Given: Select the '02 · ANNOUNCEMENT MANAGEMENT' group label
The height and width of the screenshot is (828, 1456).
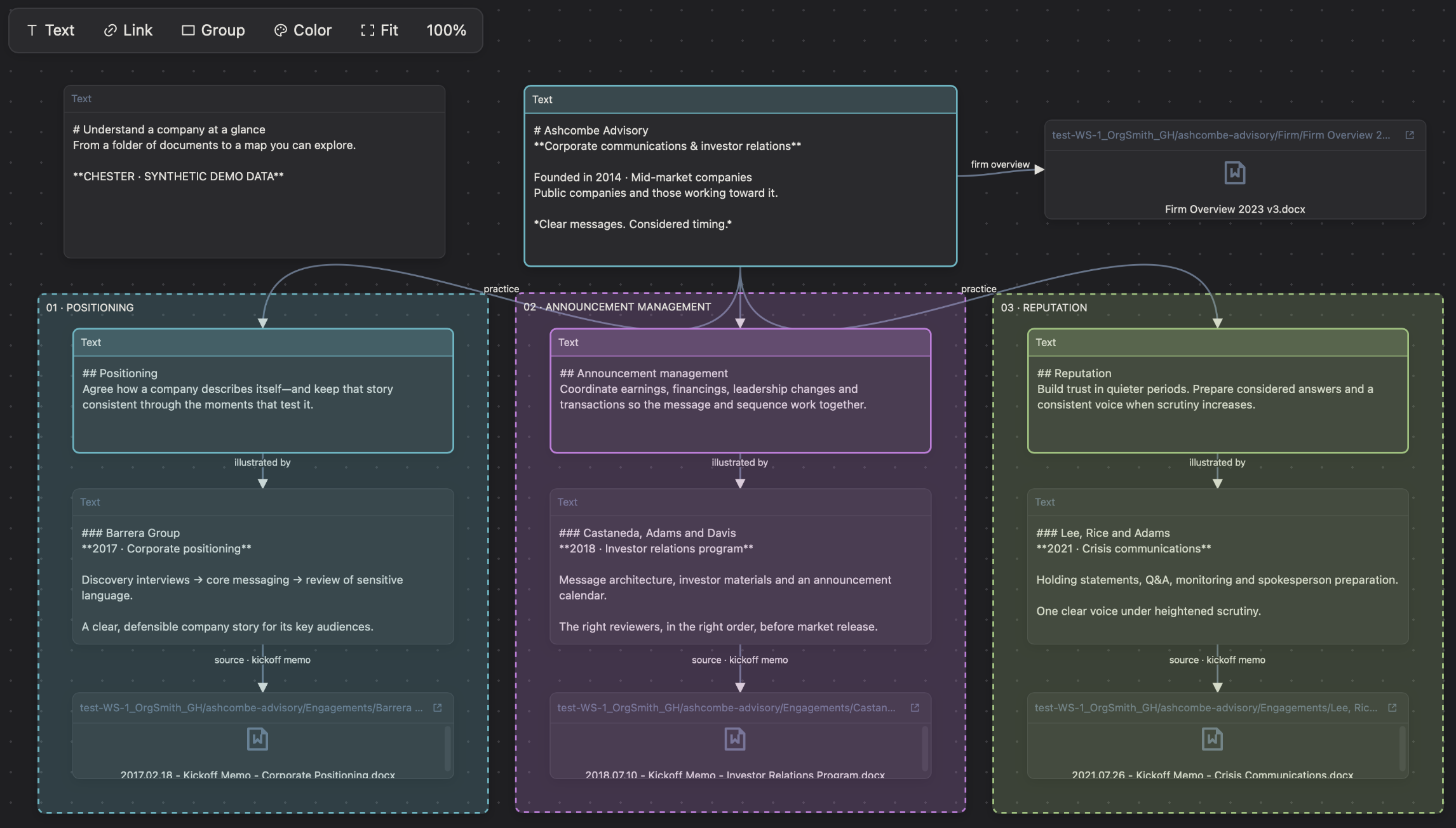Looking at the screenshot, I should click(x=617, y=307).
